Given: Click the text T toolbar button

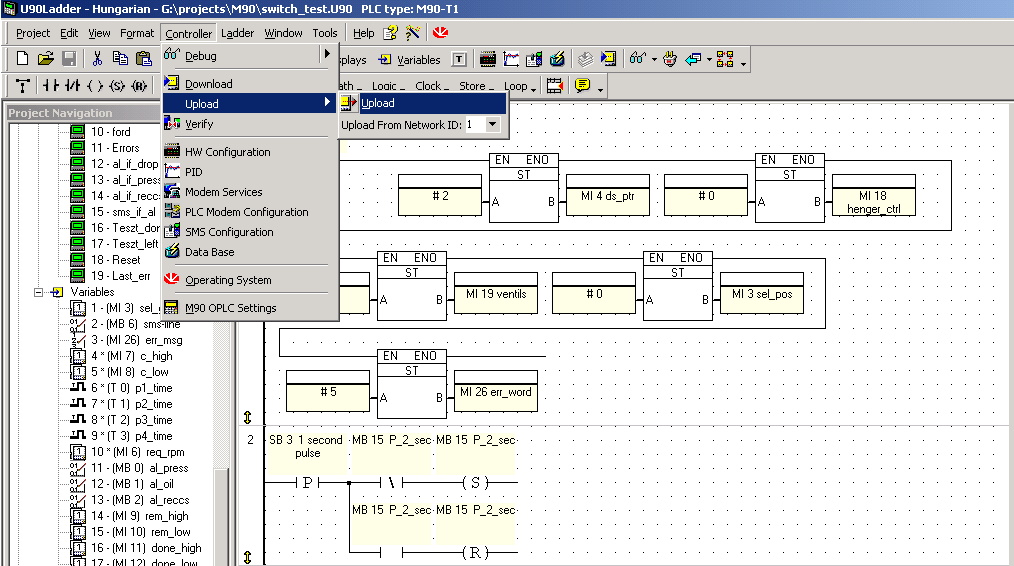Looking at the screenshot, I should coord(458,60).
